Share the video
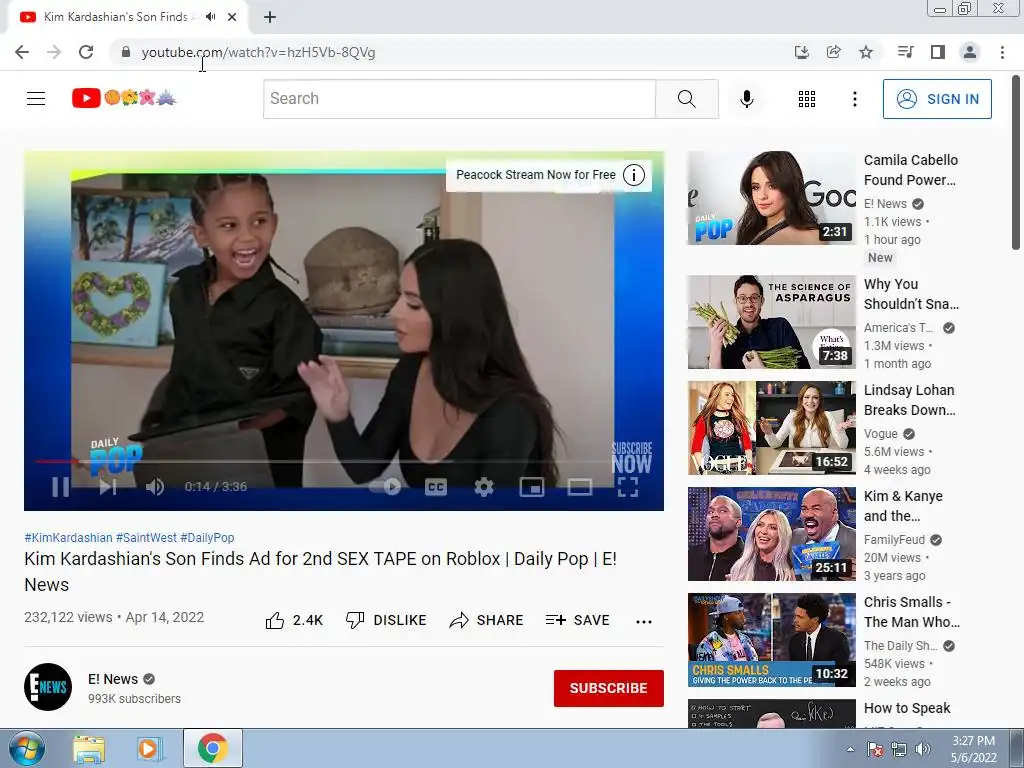Viewport: 1024px width, 768px height. [x=487, y=620]
